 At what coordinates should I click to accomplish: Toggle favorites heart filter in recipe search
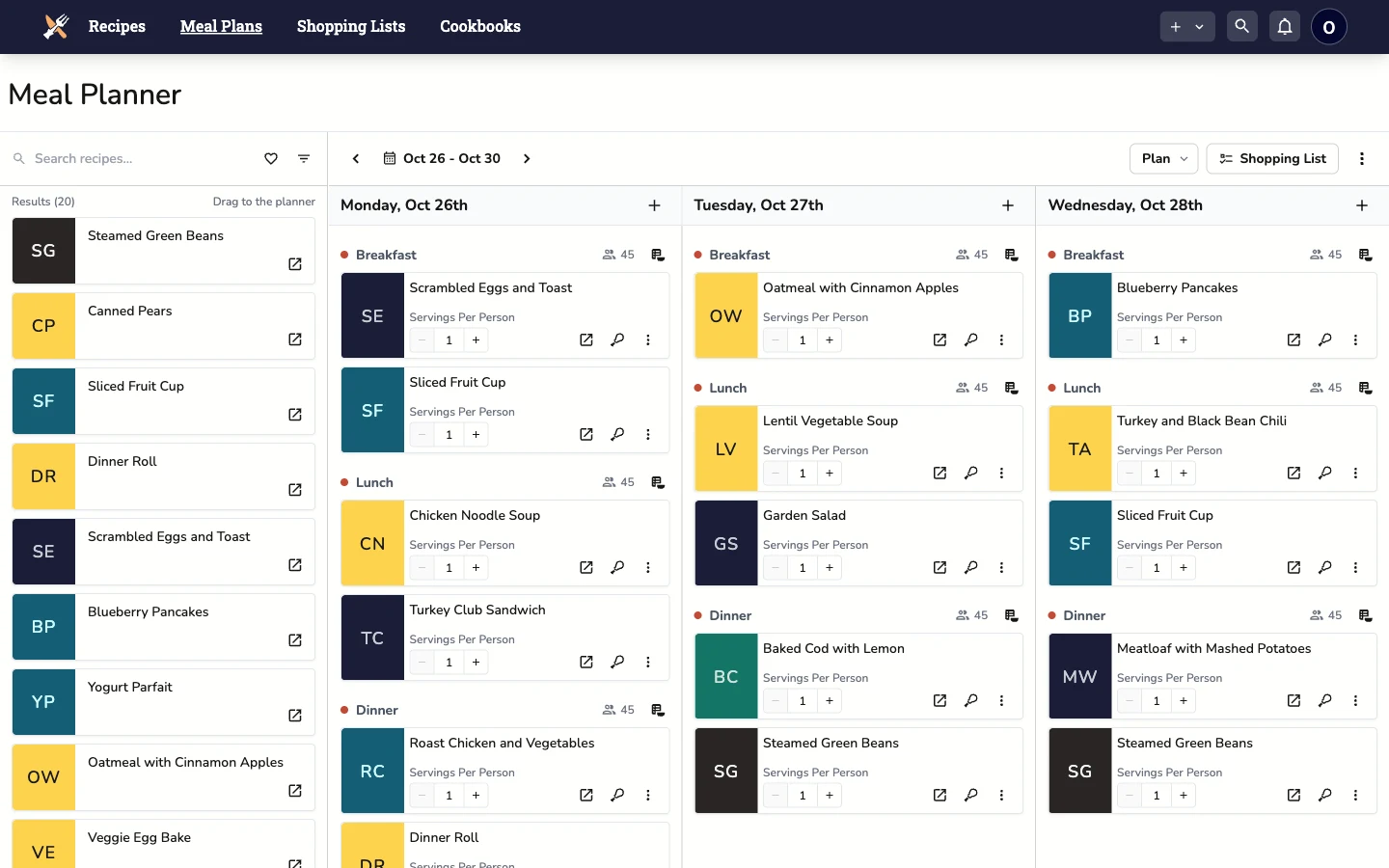click(271, 158)
